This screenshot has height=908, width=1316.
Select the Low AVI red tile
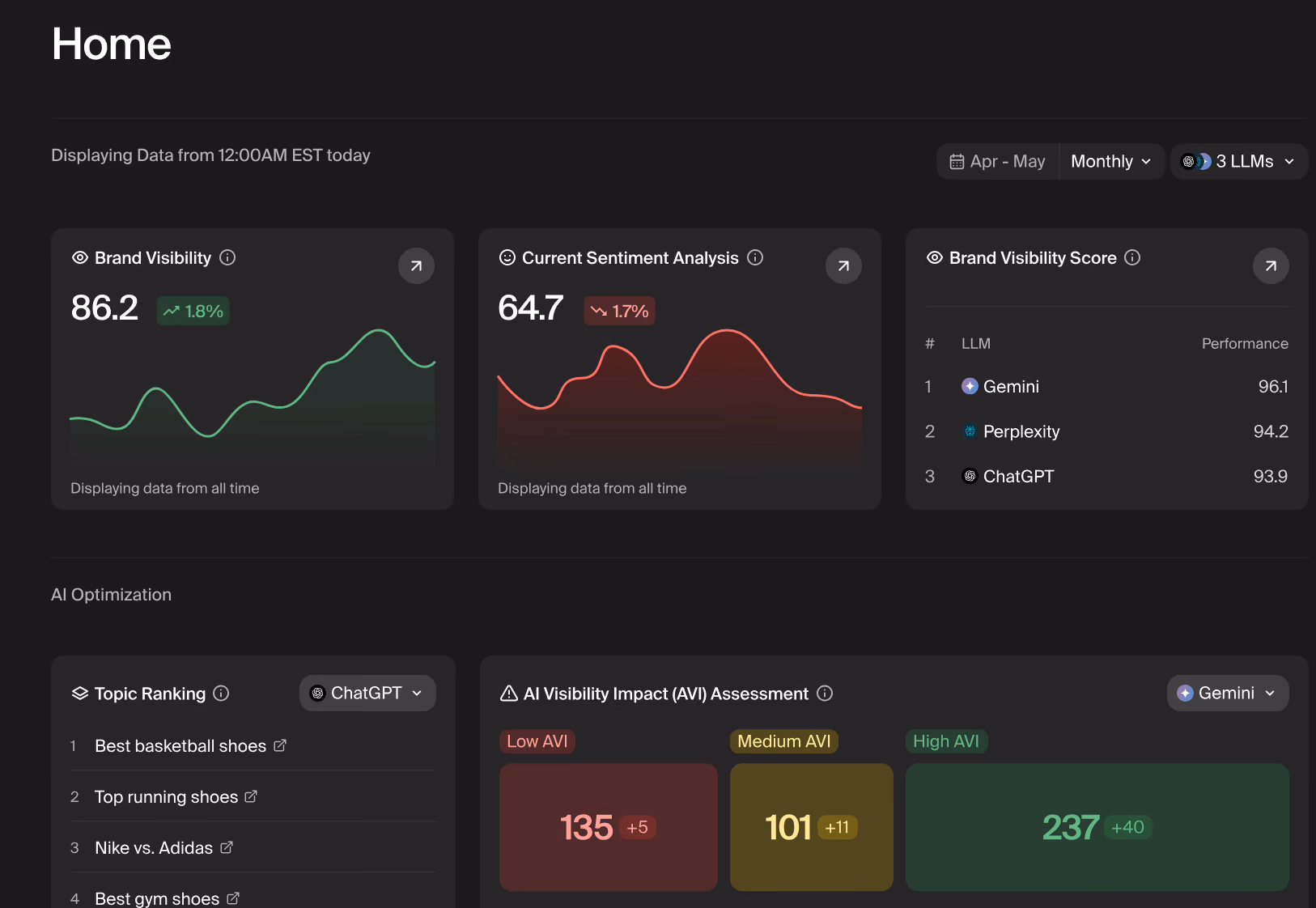[609, 827]
